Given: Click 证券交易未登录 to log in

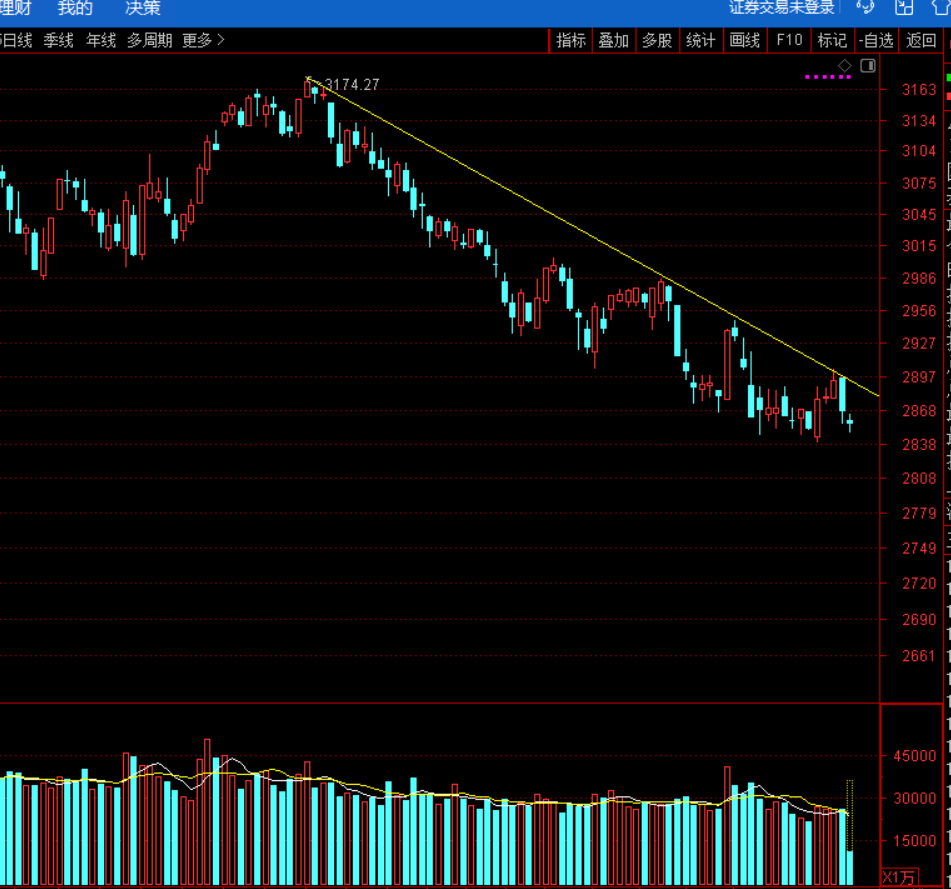Looking at the screenshot, I should (x=782, y=7).
